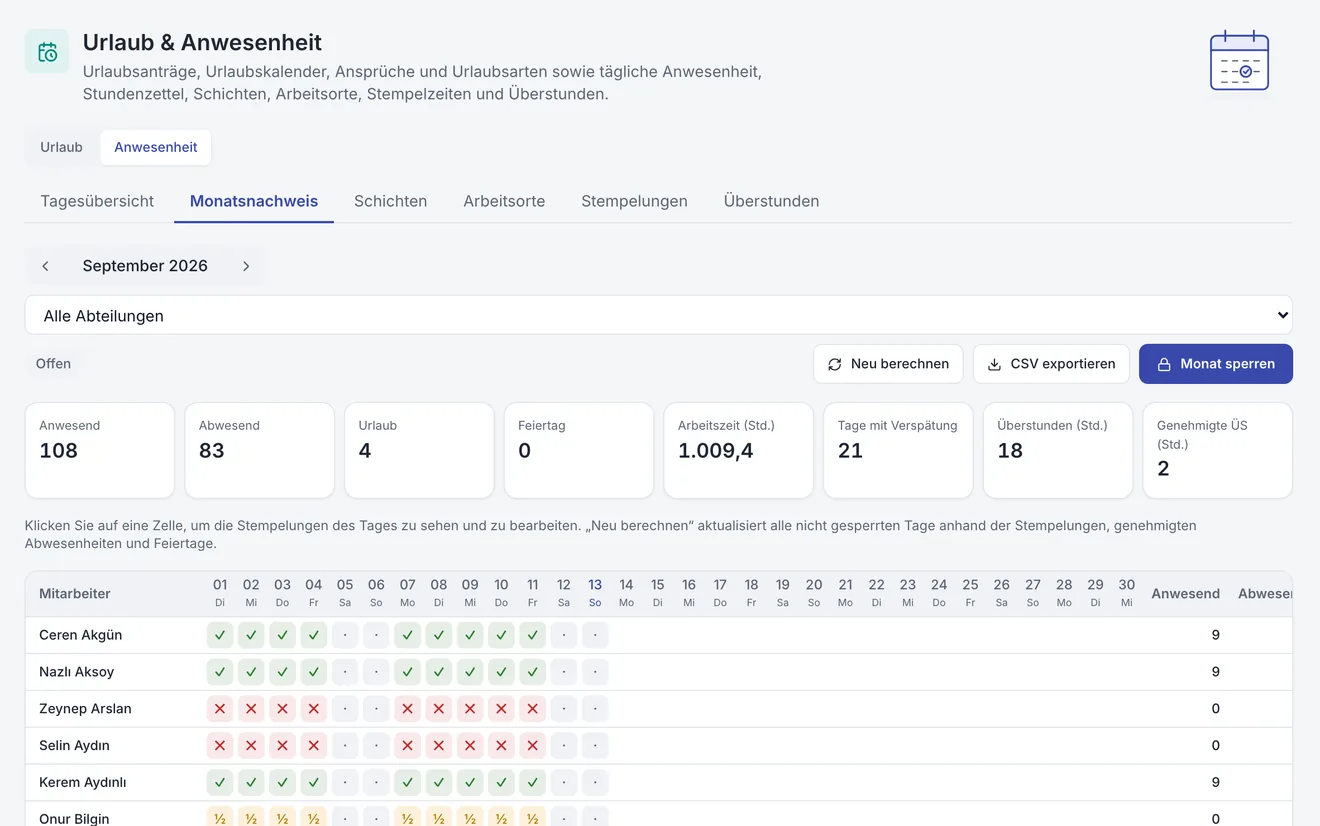Open the Tagesübersicht tab
The width and height of the screenshot is (1320, 826).
pos(97,201)
